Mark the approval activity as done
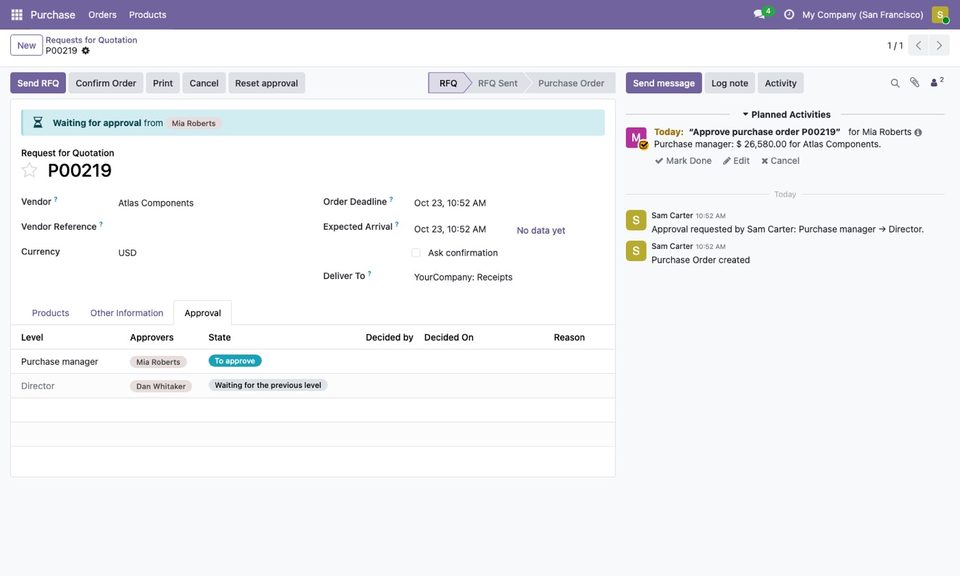 coord(683,161)
